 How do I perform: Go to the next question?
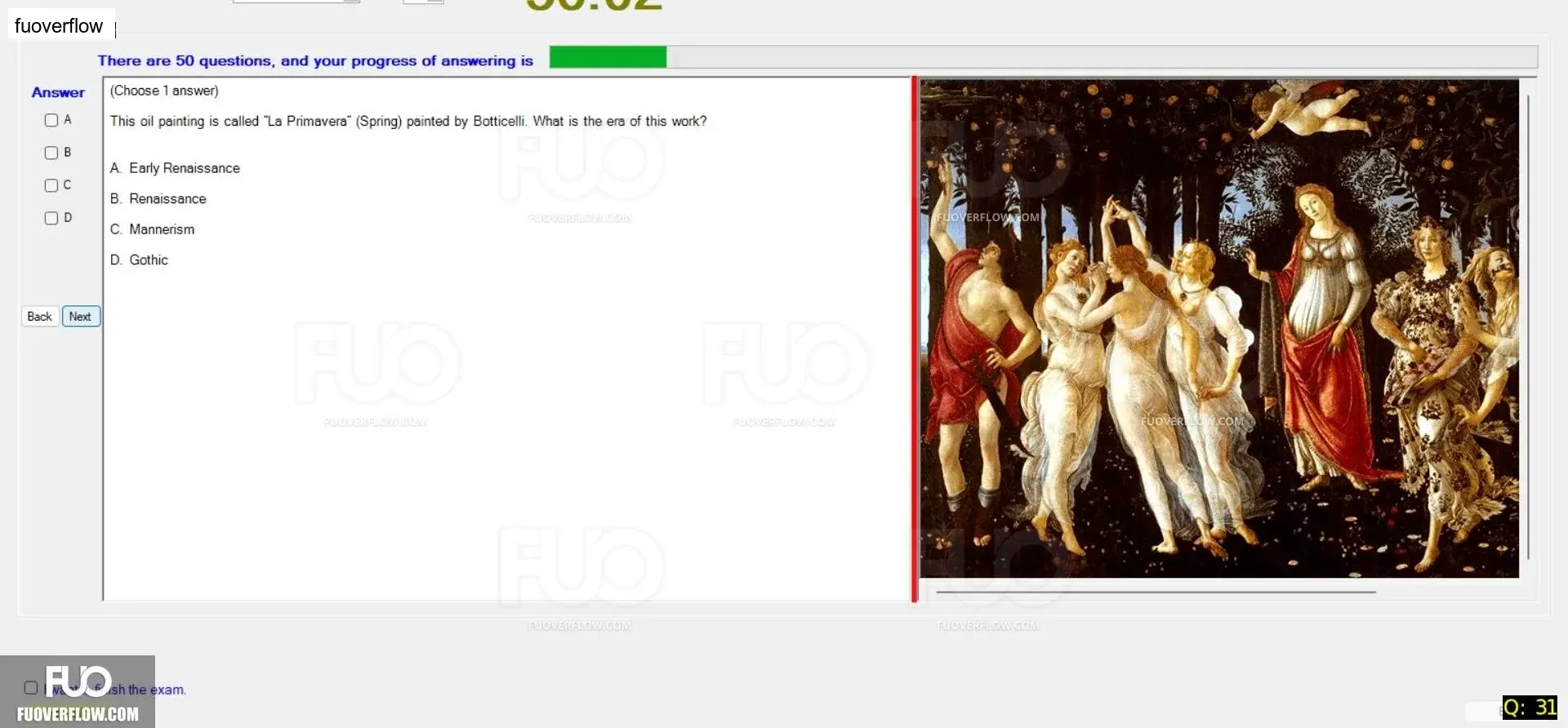click(81, 317)
